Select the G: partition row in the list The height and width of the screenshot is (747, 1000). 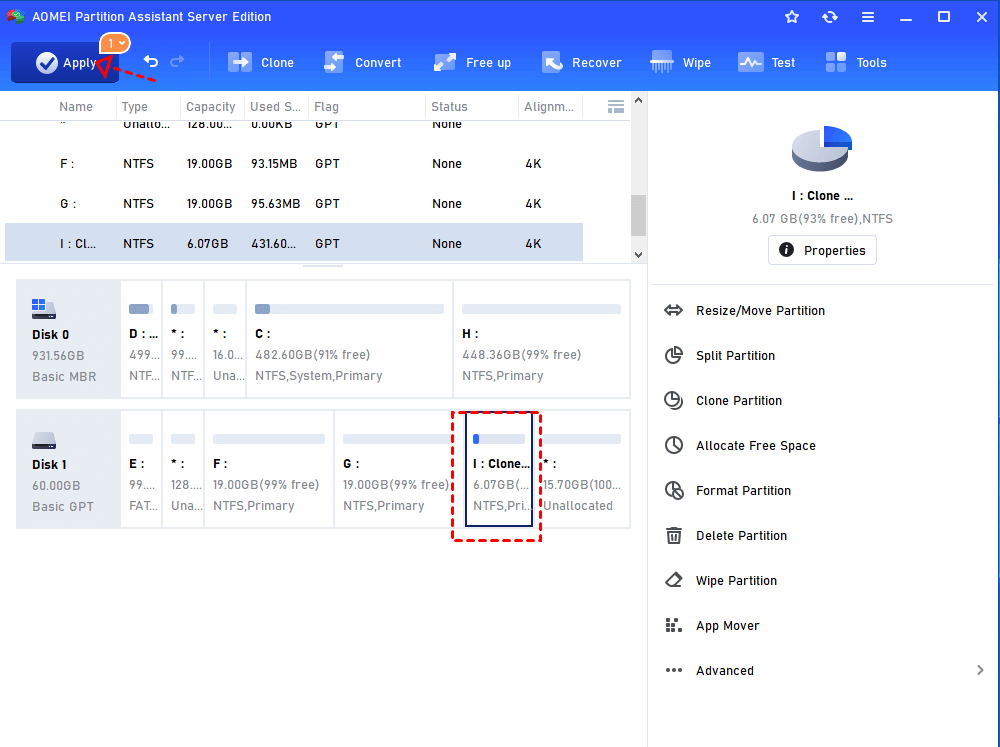pos(294,203)
